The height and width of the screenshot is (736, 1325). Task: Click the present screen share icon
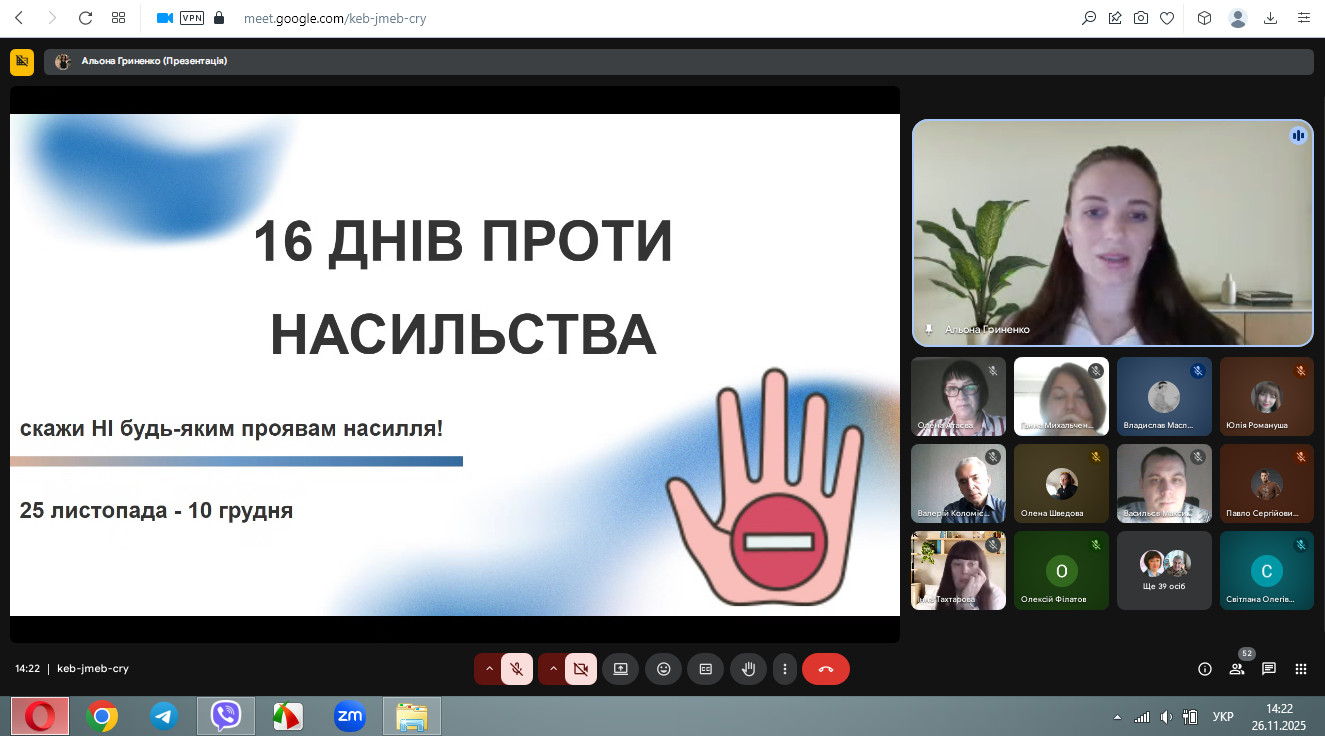[x=620, y=669]
